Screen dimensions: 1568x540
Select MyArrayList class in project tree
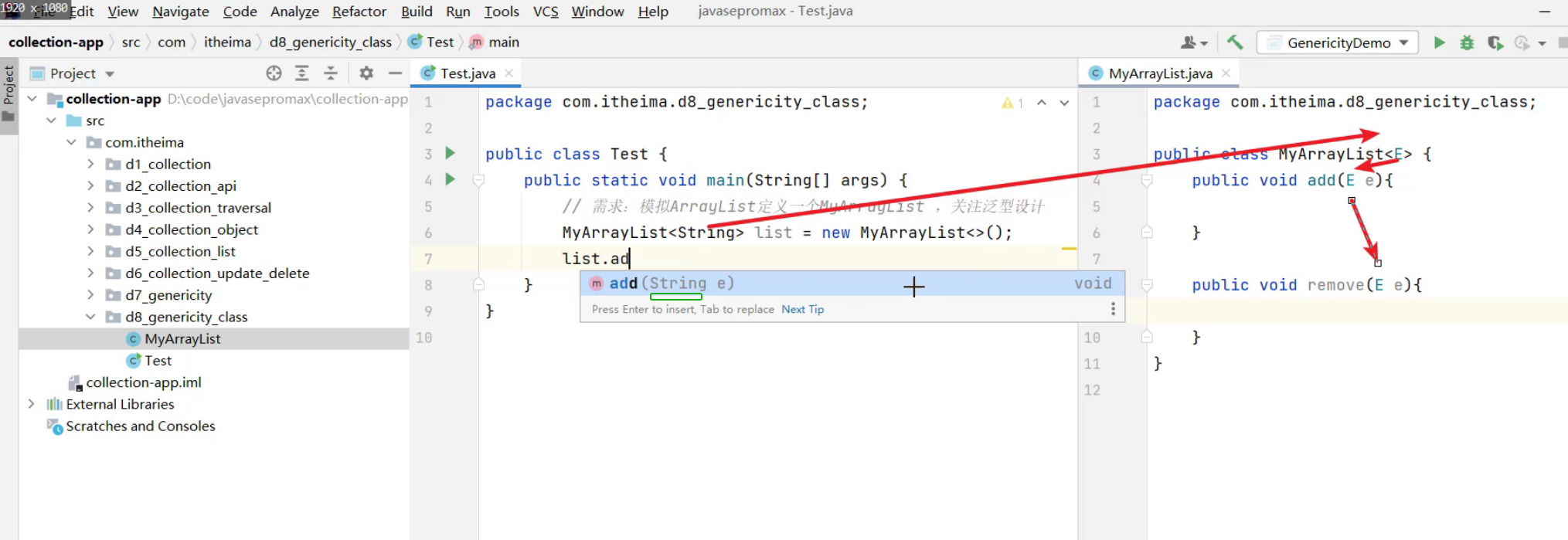182,338
